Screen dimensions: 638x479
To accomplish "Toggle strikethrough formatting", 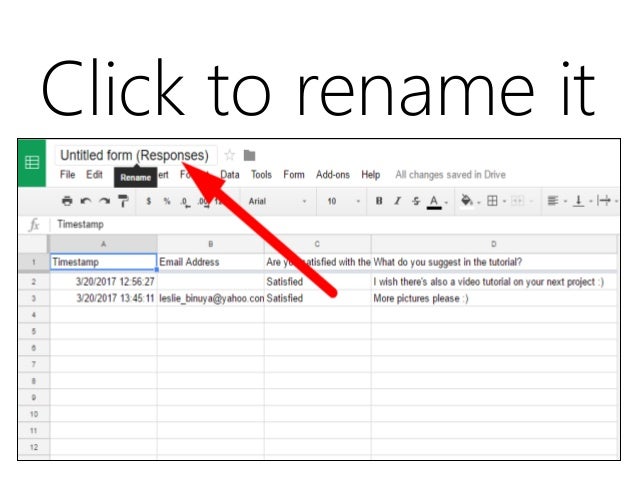I will click(415, 201).
